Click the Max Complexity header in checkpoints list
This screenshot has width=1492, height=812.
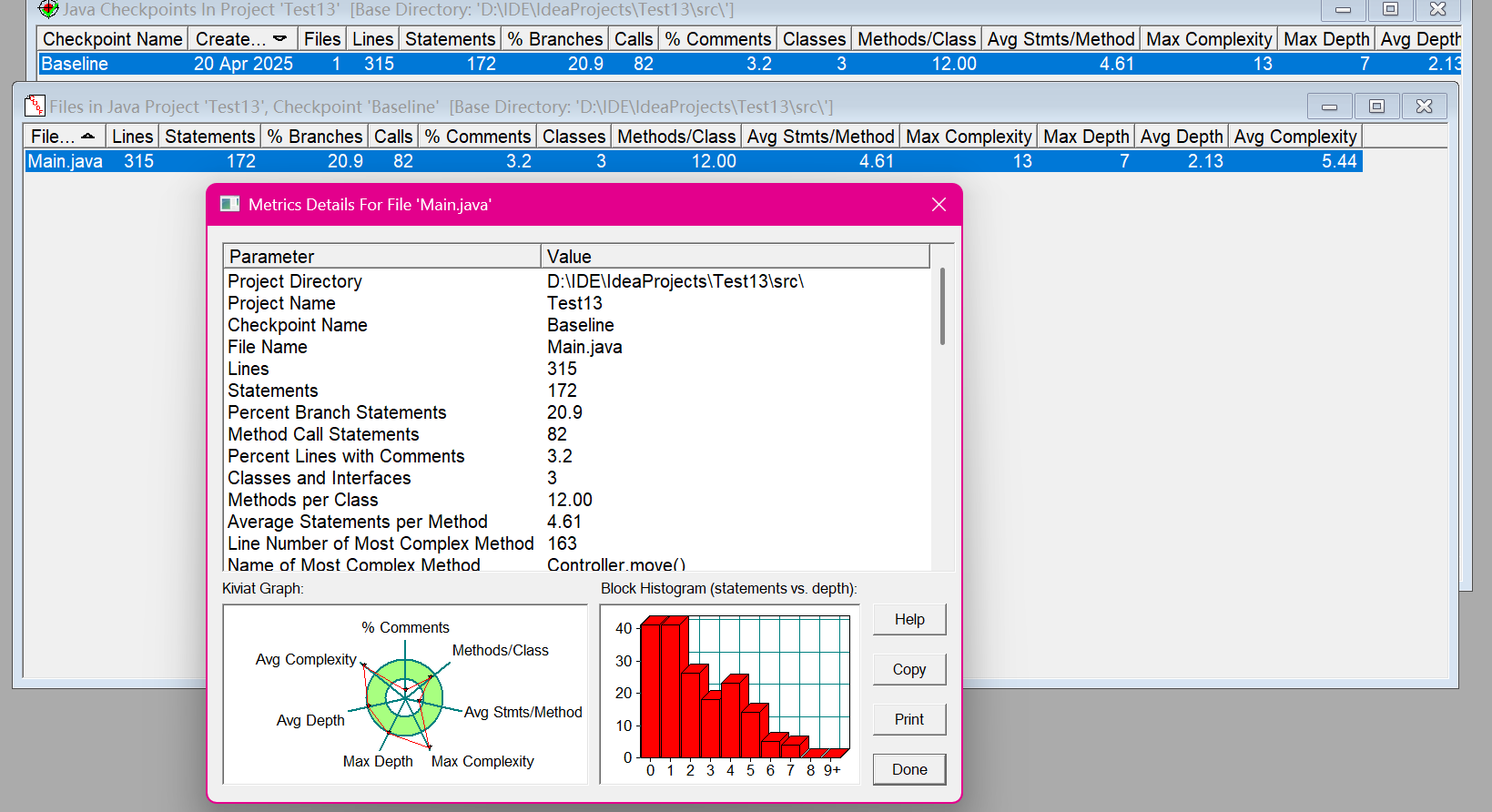pyautogui.click(x=1208, y=39)
